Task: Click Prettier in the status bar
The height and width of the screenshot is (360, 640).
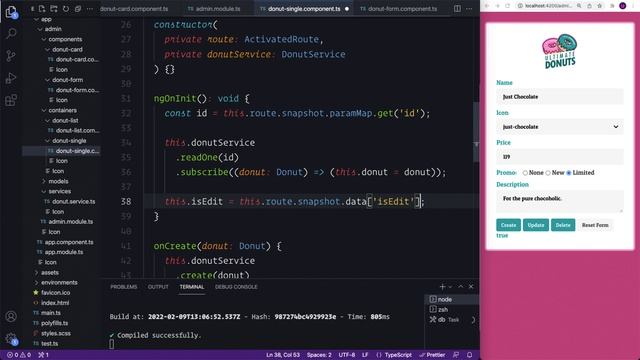Action: click(x=432, y=355)
